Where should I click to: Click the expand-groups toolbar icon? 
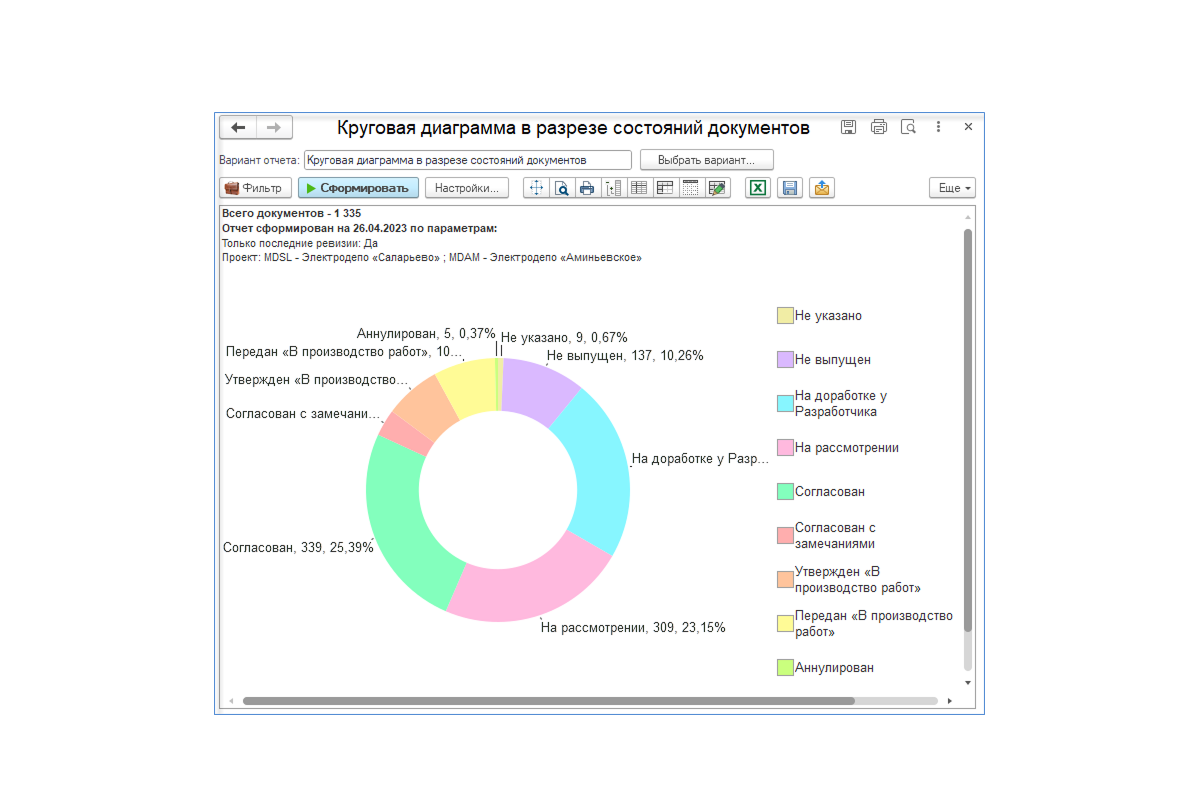[613, 188]
